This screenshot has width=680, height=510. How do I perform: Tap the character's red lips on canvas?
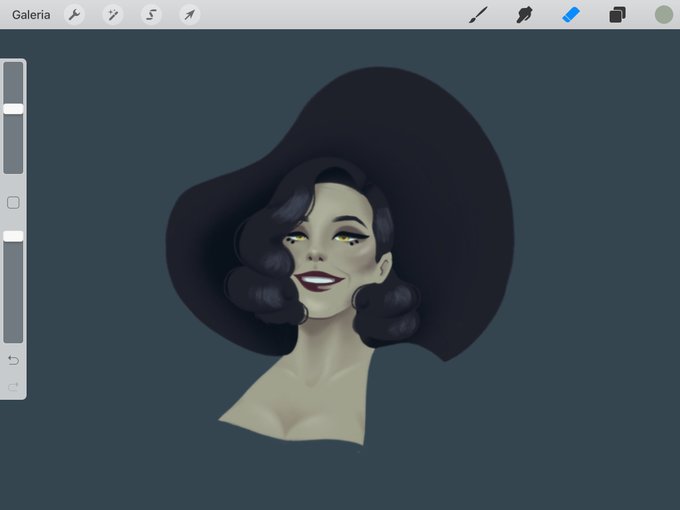(x=319, y=281)
